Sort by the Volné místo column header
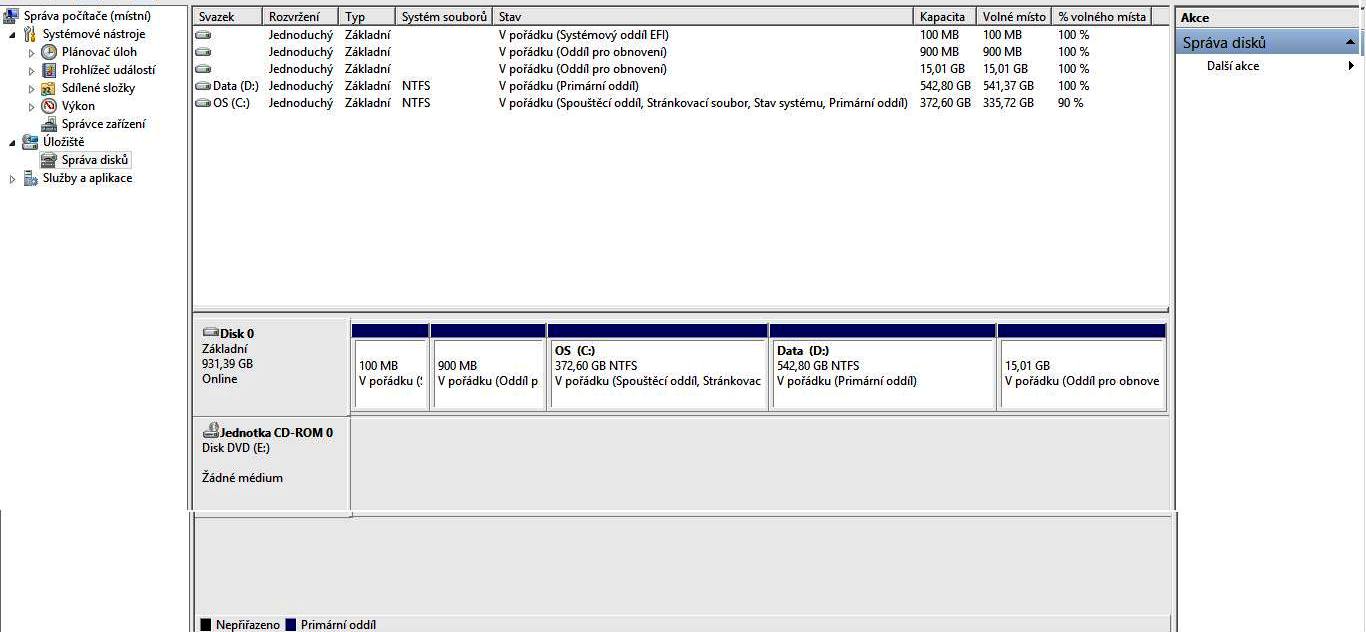Image resolution: width=1366 pixels, height=632 pixels. click(x=1015, y=17)
